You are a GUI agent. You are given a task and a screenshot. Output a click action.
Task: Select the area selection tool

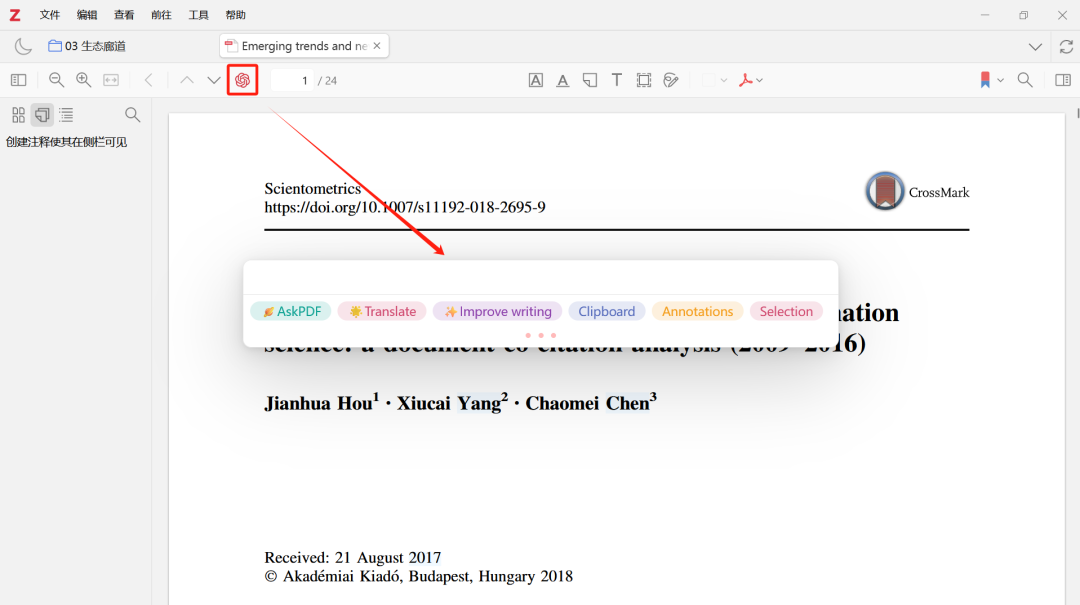point(644,80)
